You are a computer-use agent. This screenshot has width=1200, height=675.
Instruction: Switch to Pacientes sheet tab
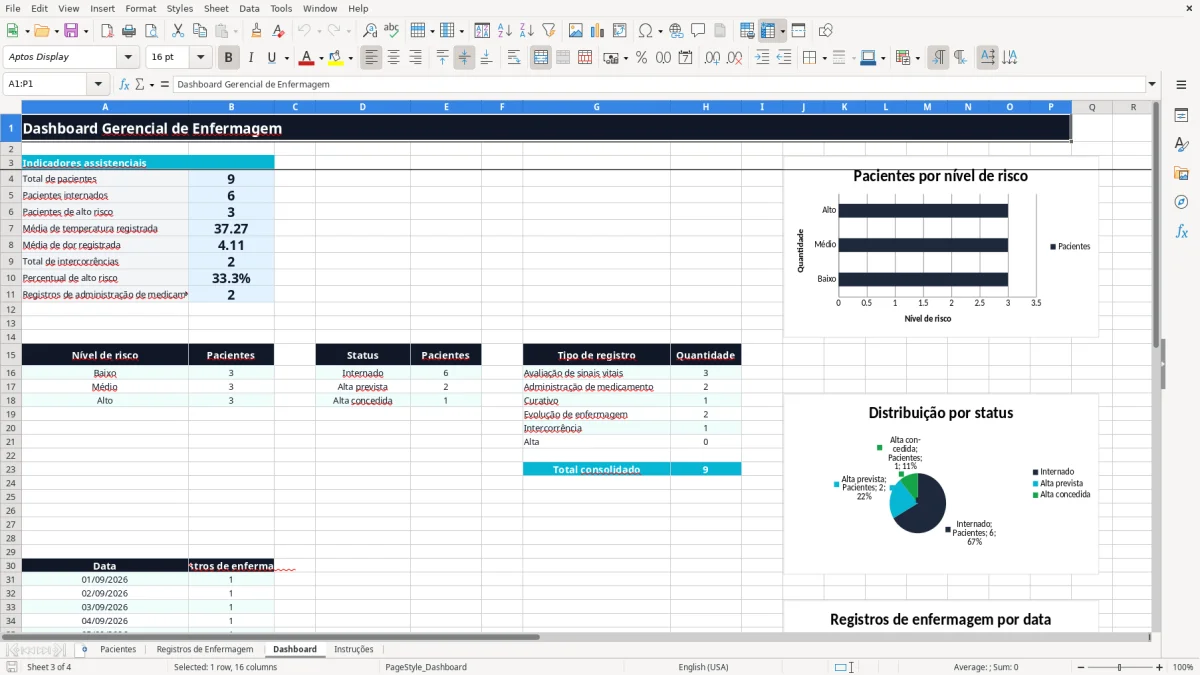click(118, 649)
